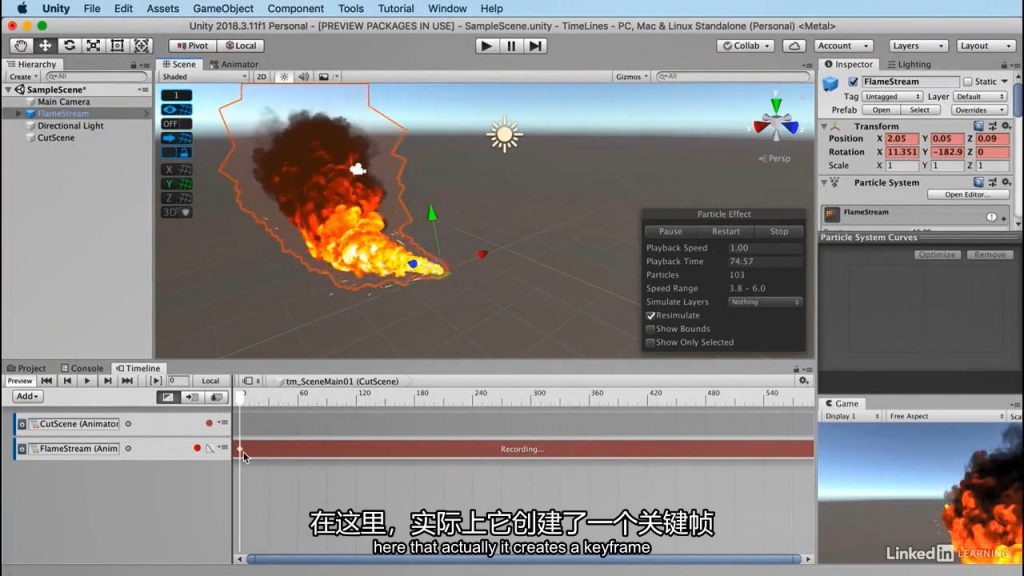Select the Hand tool in the toolbar
Viewport: 1024px width, 576px height.
tap(21, 46)
